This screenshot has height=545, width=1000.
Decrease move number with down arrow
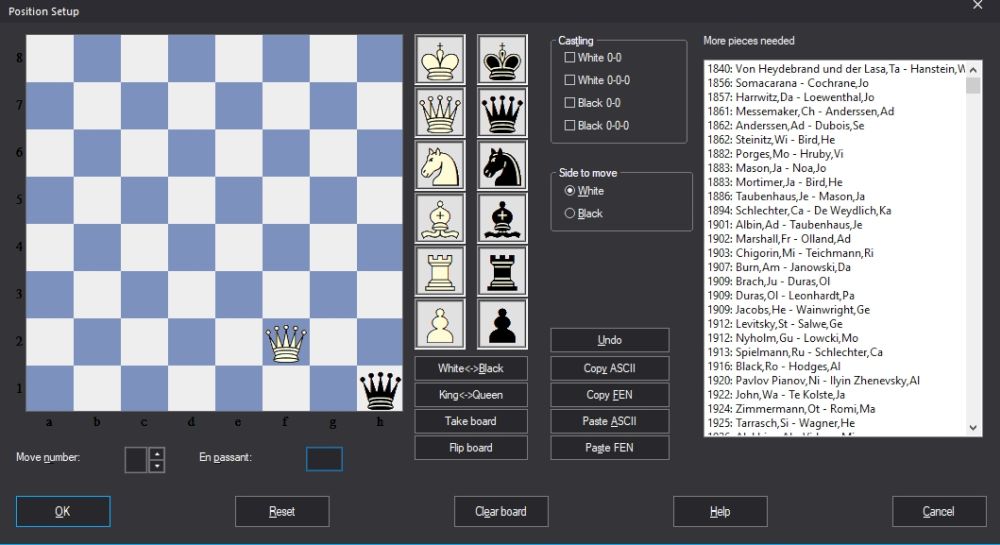tap(156, 466)
